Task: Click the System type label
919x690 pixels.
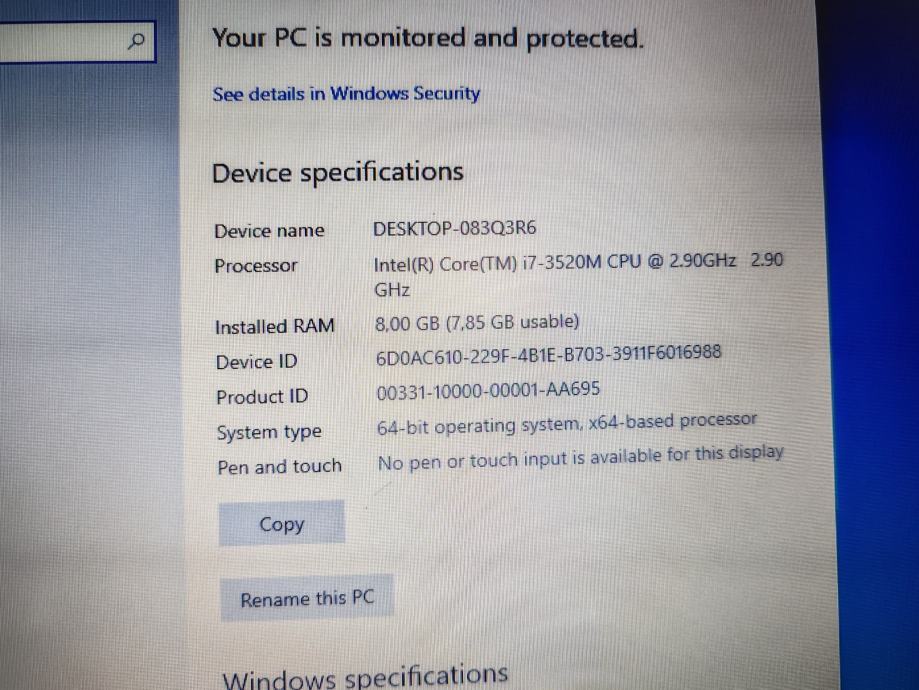Action: (269, 433)
